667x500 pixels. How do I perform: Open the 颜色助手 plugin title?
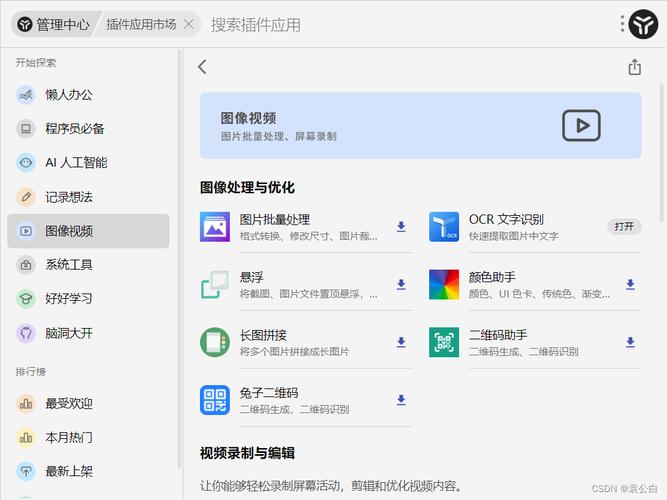(492, 277)
